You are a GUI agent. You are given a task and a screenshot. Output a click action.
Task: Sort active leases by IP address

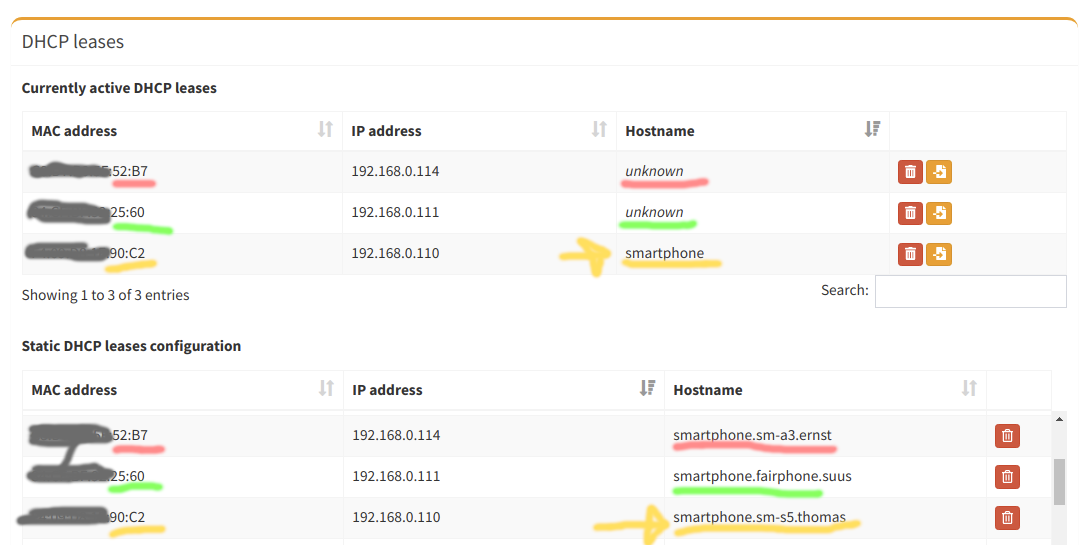599,129
